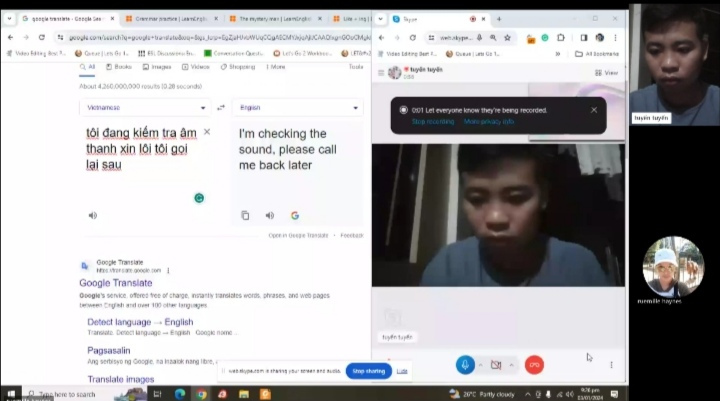Listen to the English translation audio
Image resolution: width=720 pixels, height=401 pixels.
(269, 215)
